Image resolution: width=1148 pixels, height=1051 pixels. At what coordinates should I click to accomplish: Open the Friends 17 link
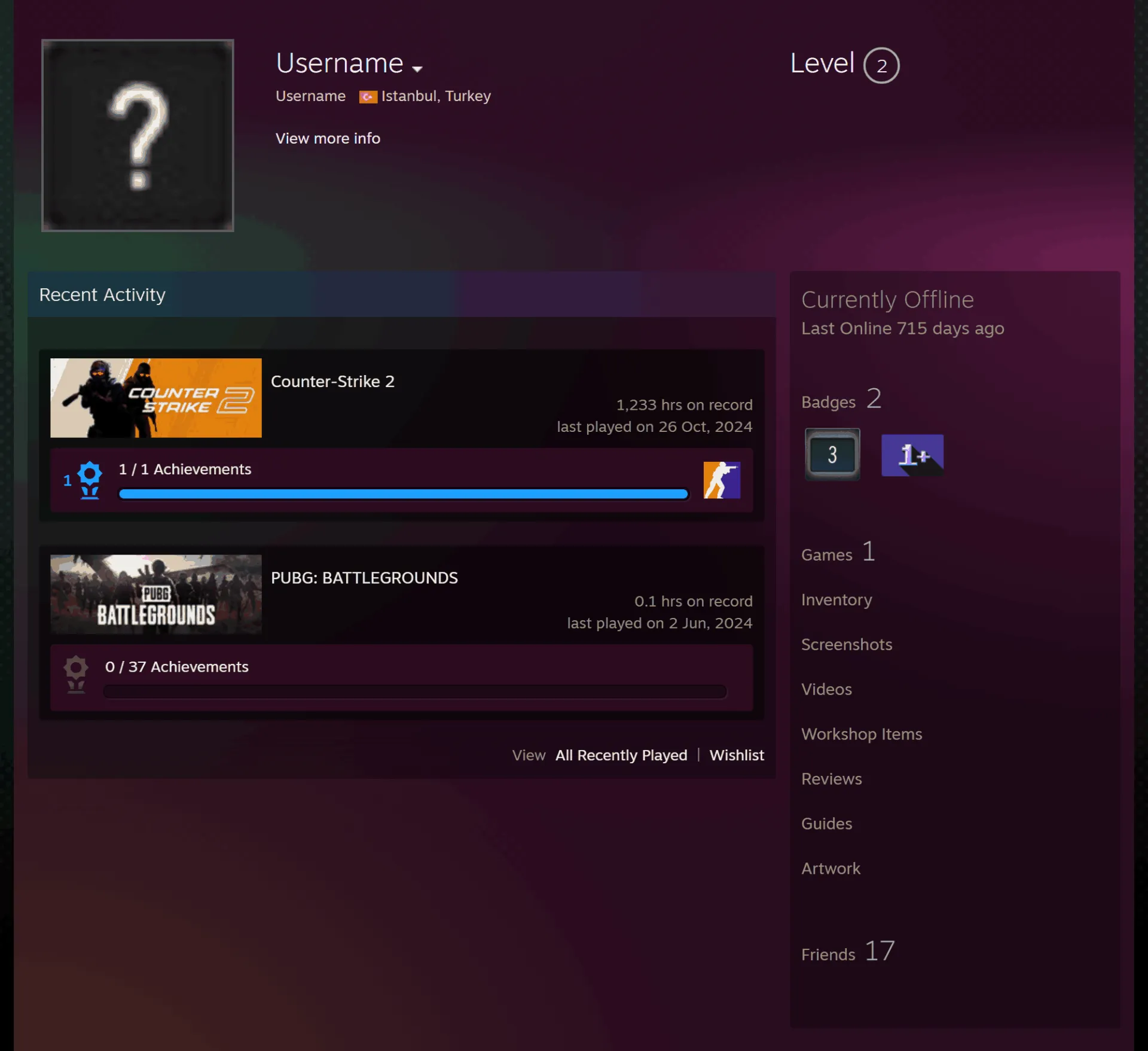(x=848, y=952)
